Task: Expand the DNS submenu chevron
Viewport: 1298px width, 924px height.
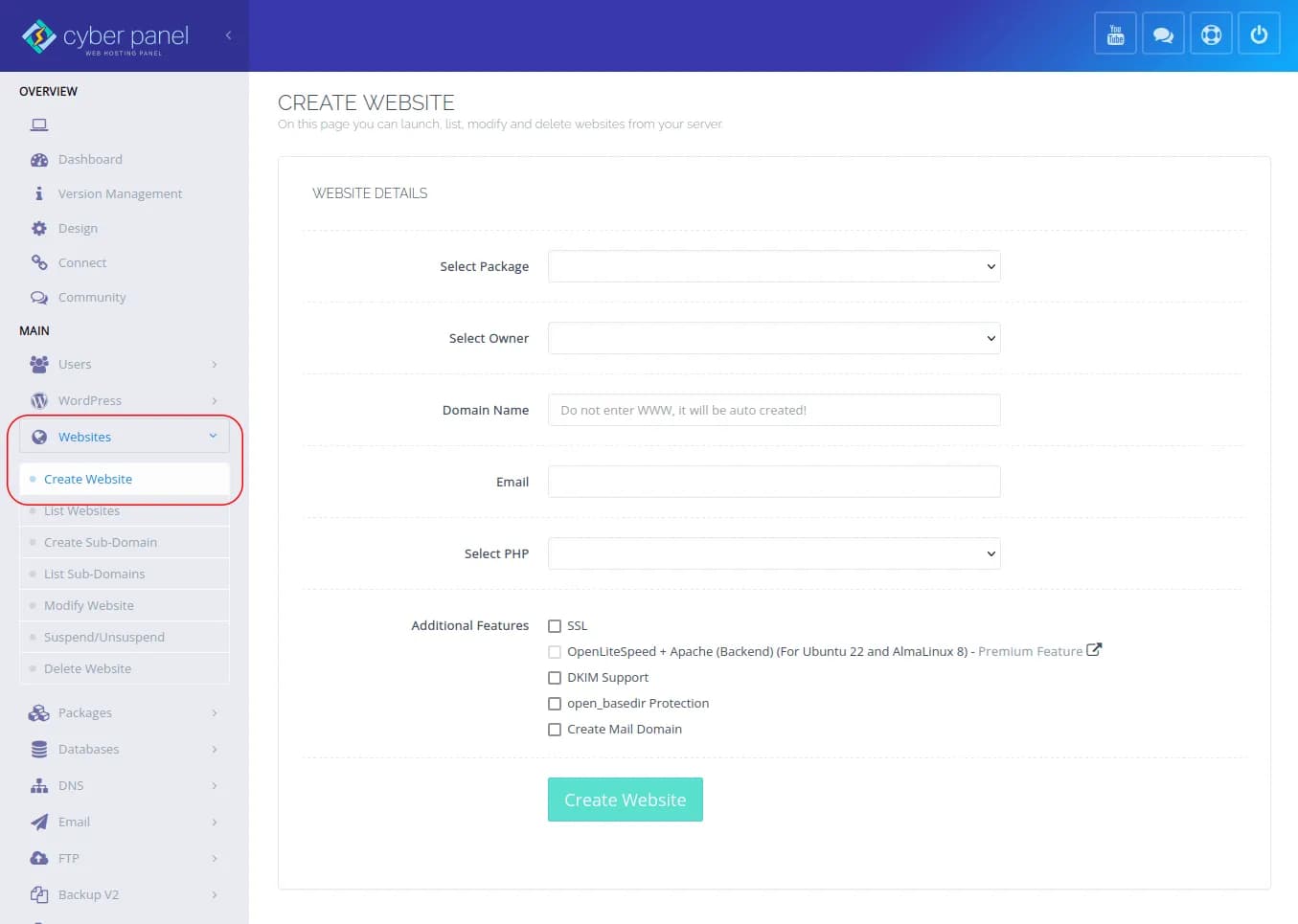Action: click(215, 785)
